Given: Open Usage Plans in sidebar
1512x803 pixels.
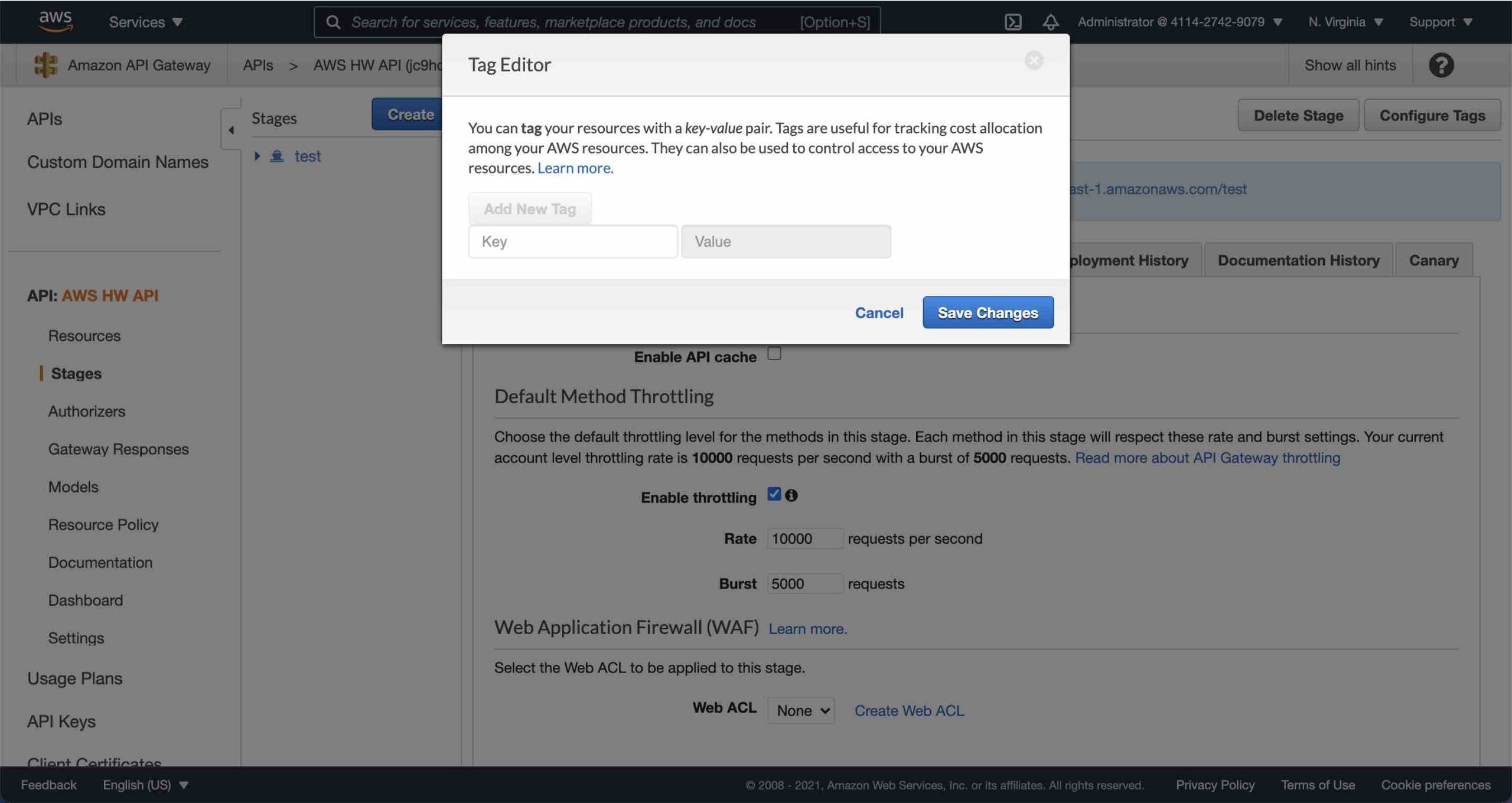Looking at the screenshot, I should click(x=74, y=678).
